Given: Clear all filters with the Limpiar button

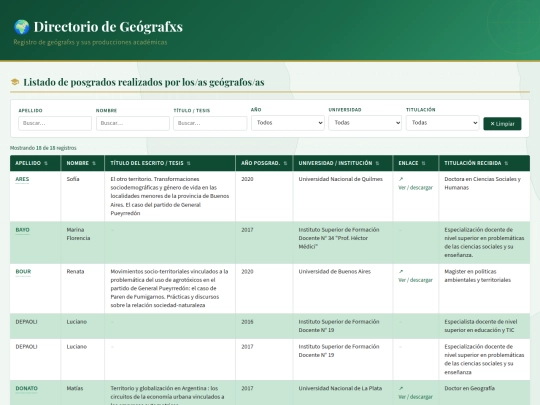Looking at the screenshot, I should [502, 124].
